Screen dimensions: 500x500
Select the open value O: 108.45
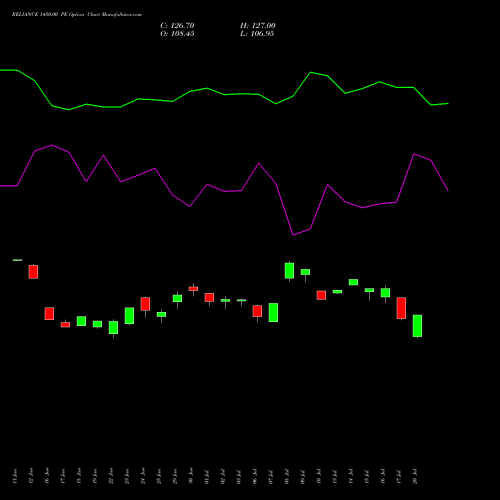pos(177,34)
